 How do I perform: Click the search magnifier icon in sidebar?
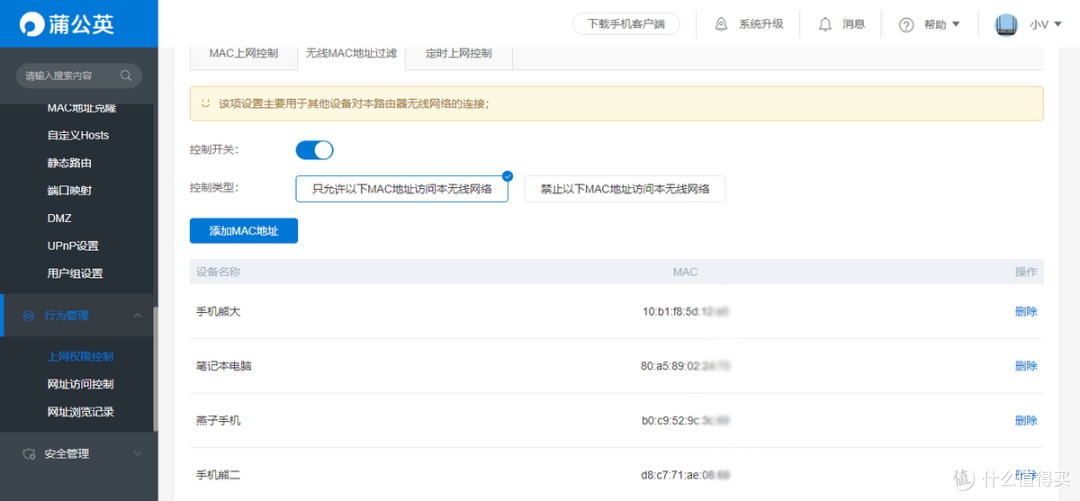click(x=126, y=75)
